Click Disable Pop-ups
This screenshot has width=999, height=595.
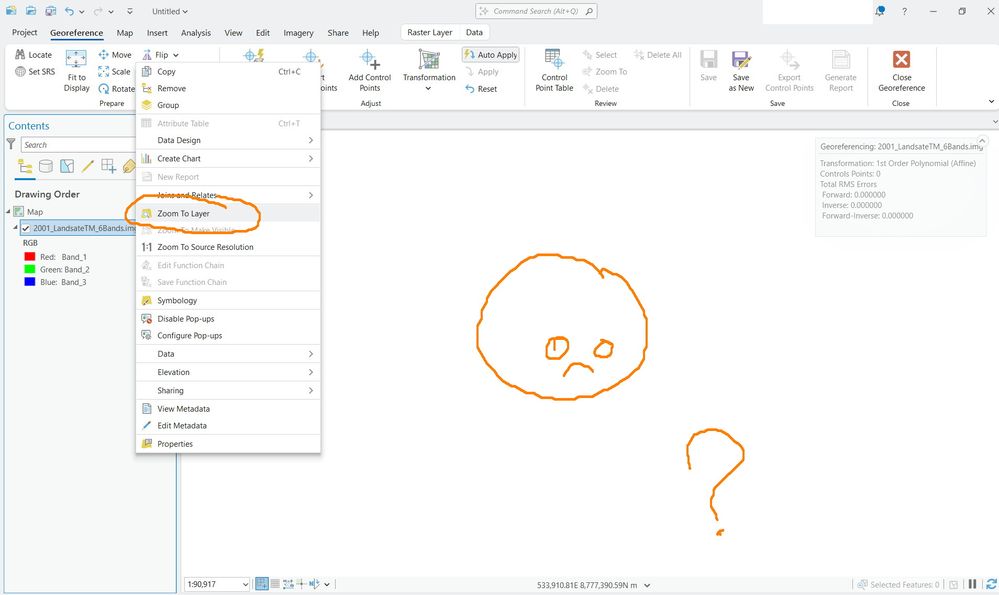point(228,319)
